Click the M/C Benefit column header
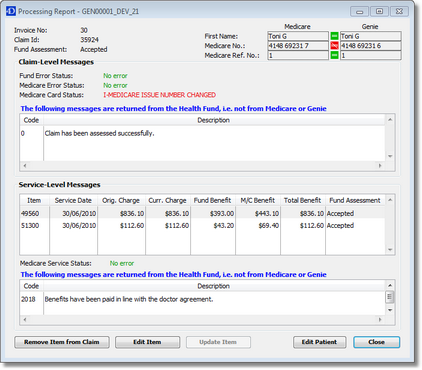 [x=258, y=200]
